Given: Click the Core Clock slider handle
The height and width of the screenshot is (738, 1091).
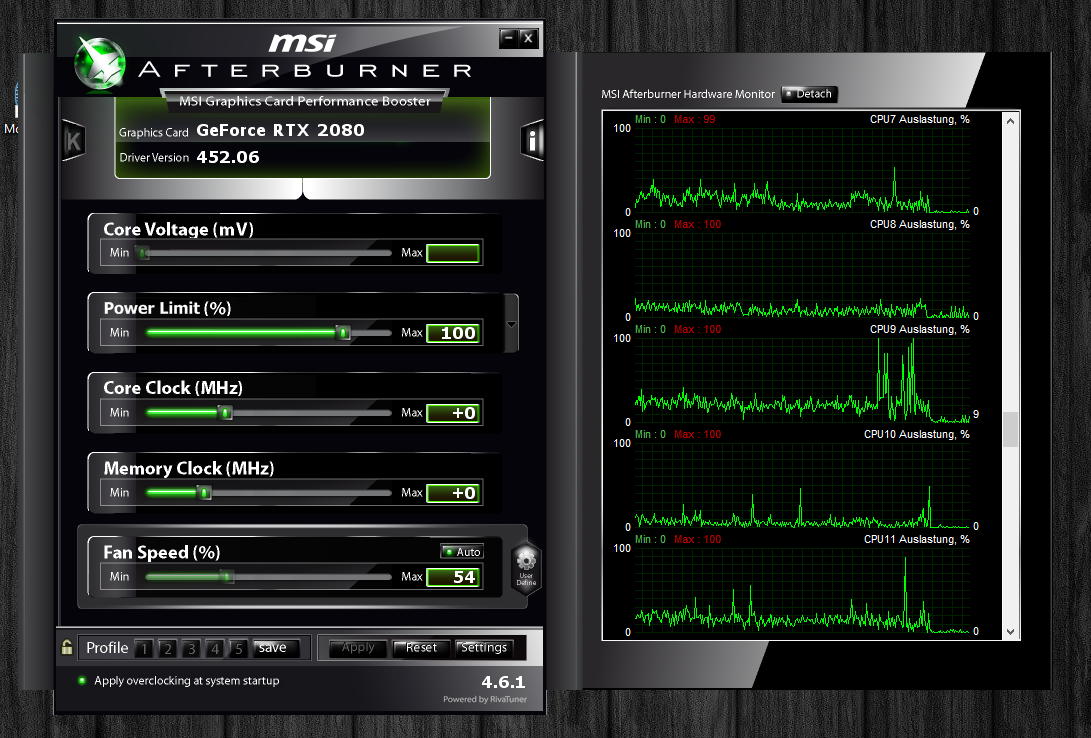Looking at the screenshot, I should [225, 412].
